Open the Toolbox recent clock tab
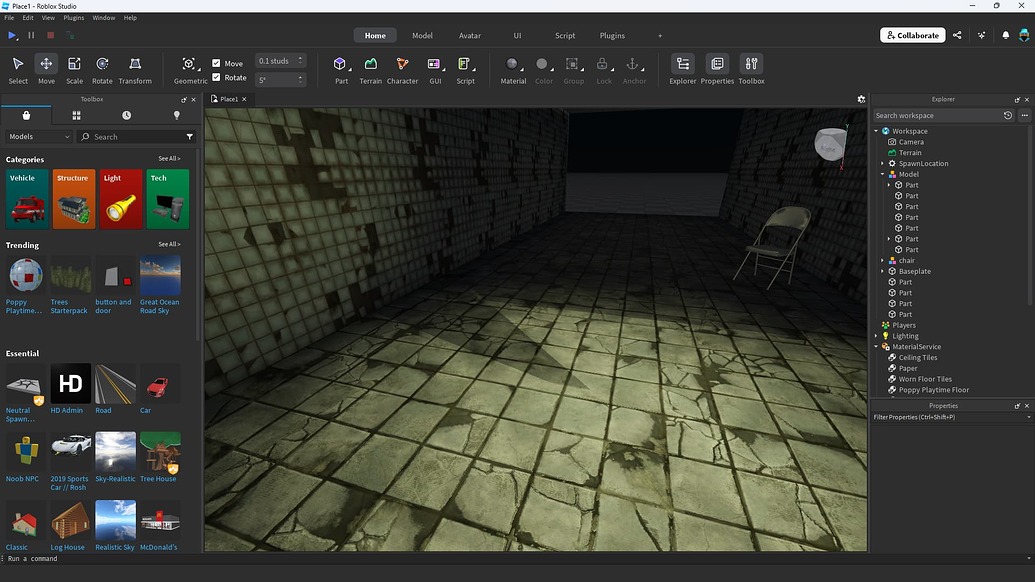The height and width of the screenshot is (582, 1035). tap(126, 115)
